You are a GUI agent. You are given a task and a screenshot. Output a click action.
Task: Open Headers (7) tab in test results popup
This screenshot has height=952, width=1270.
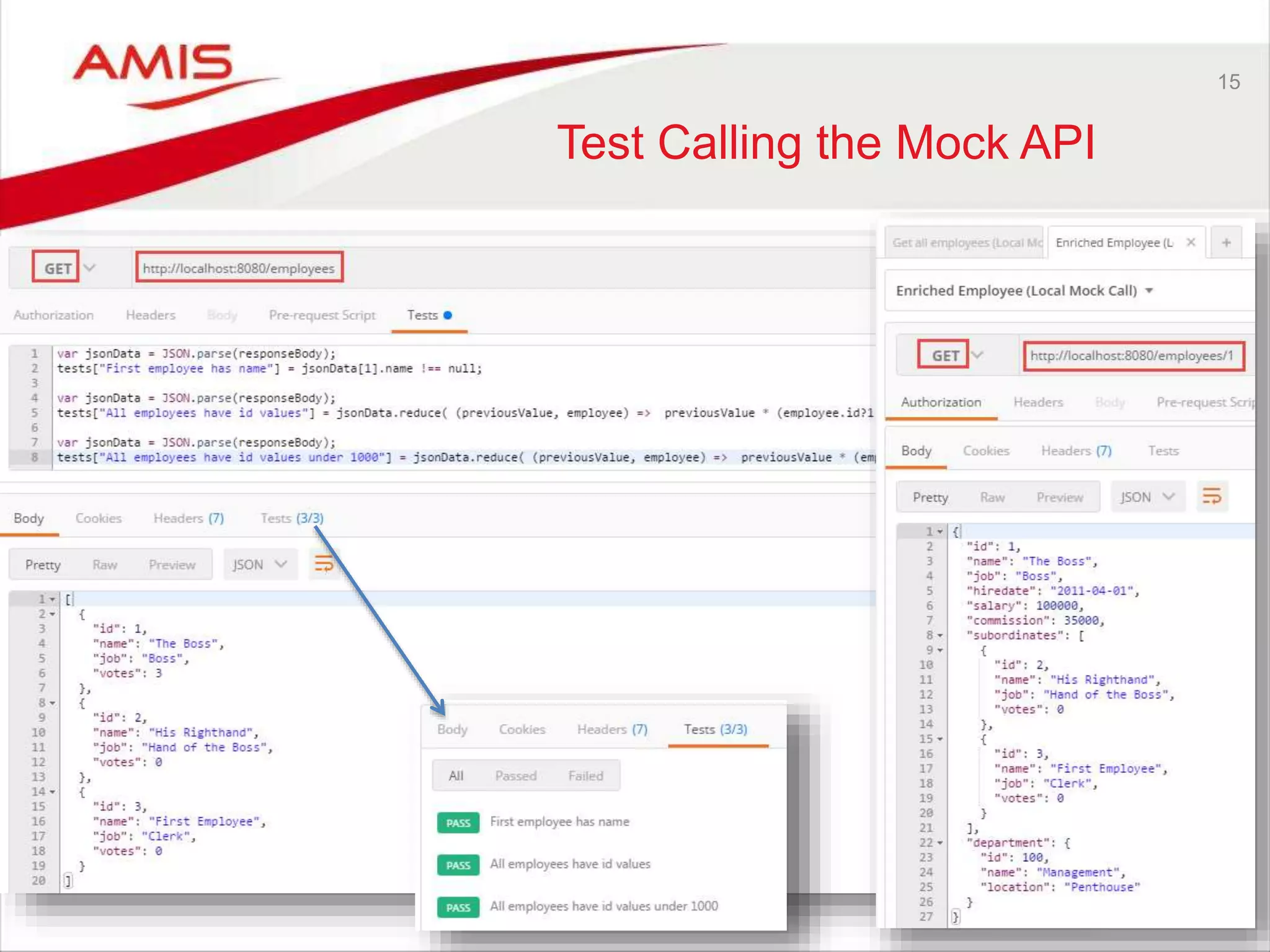click(613, 729)
